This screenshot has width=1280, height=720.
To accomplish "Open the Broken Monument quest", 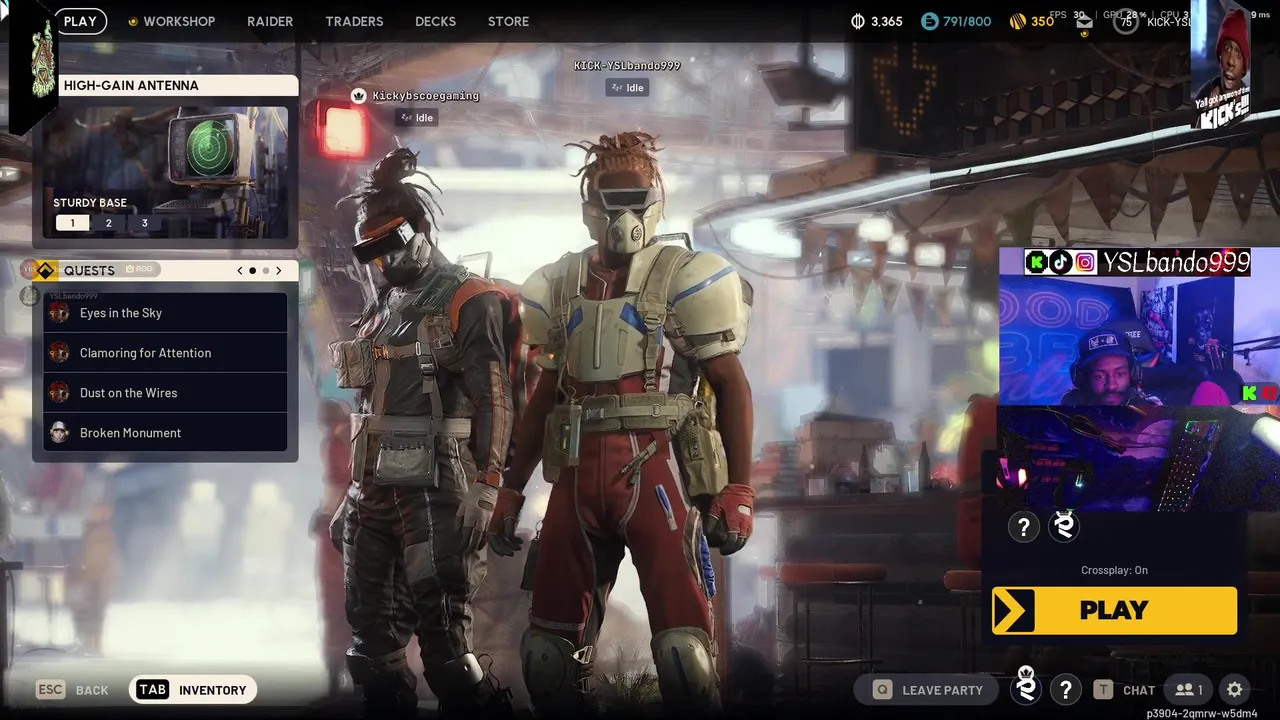I will click(x=165, y=433).
